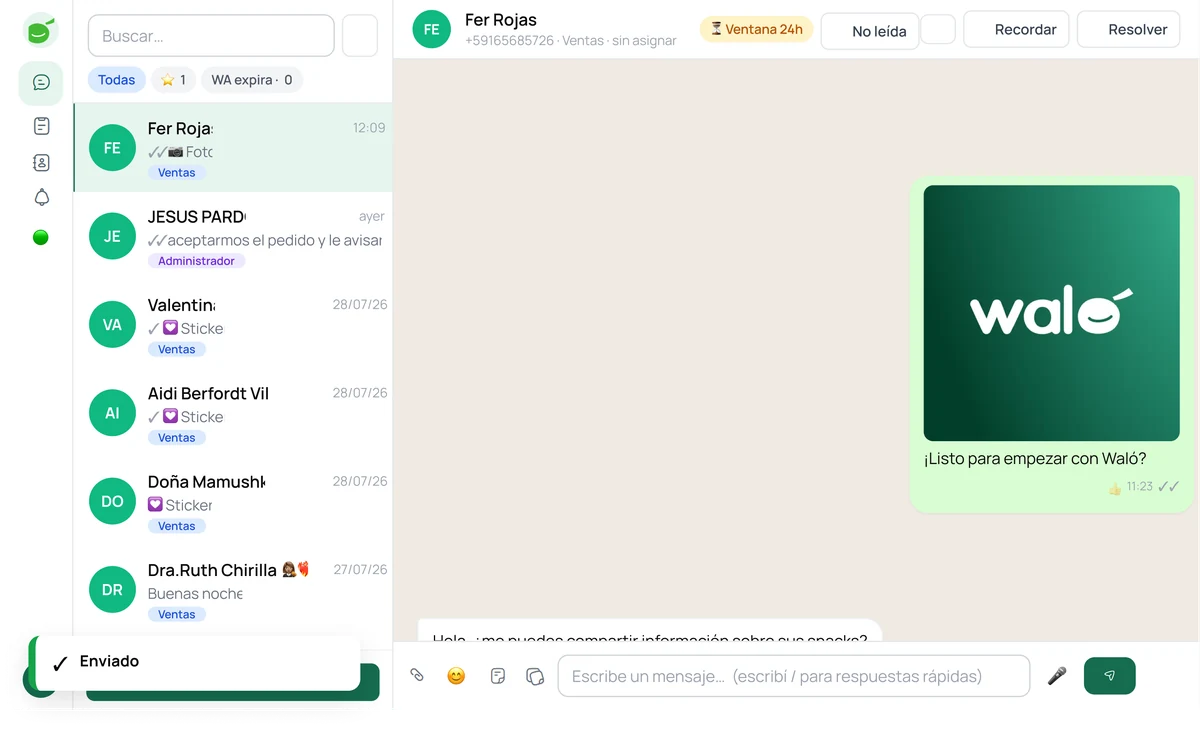
Task: Click the paperclip attach file icon
Action: click(417, 676)
